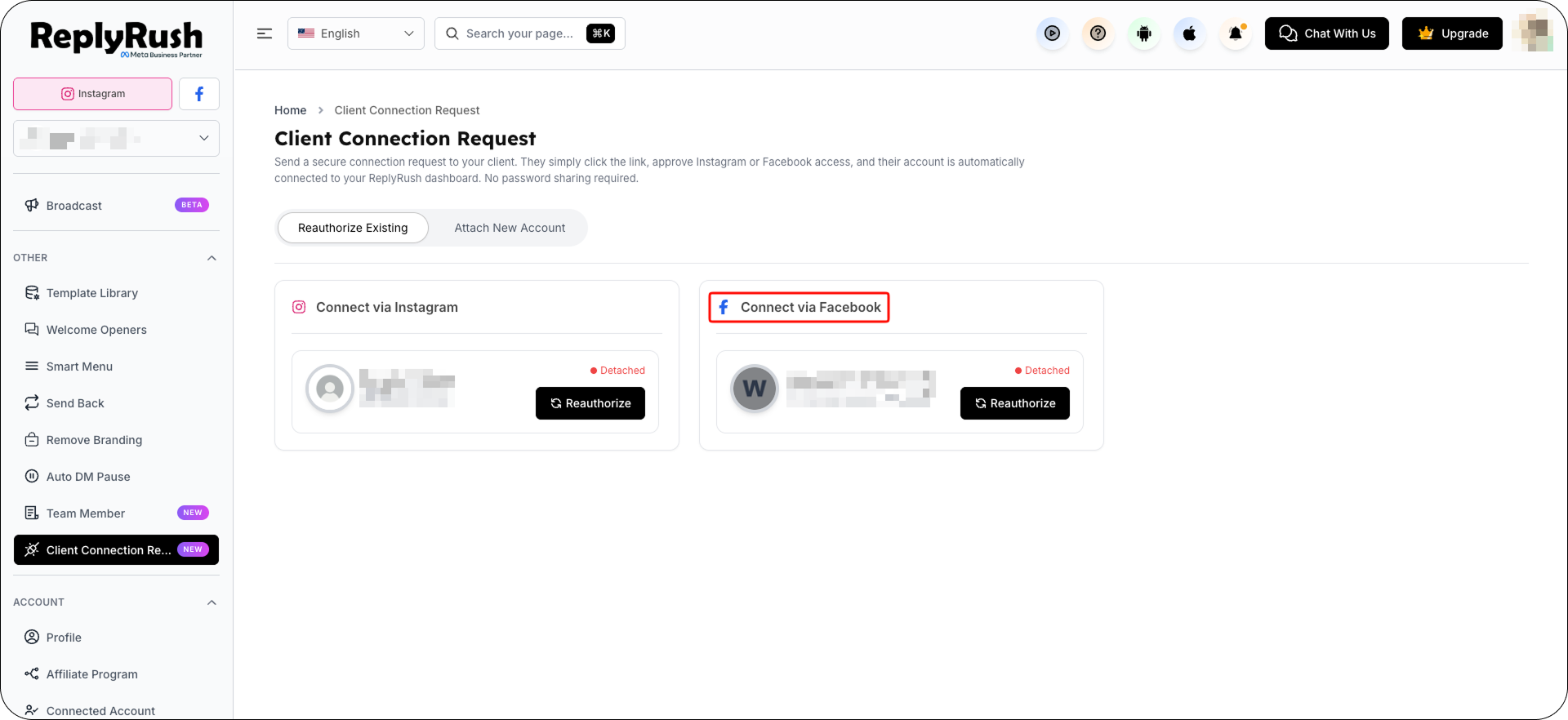Viewport: 1568px width, 720px height.
Task: Click the Instagram logo in connect card
Action: [299, 307]
